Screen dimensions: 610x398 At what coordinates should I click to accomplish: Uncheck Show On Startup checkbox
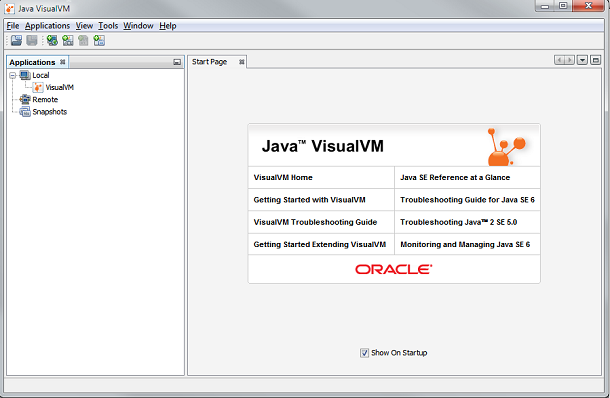coord(364,353)
